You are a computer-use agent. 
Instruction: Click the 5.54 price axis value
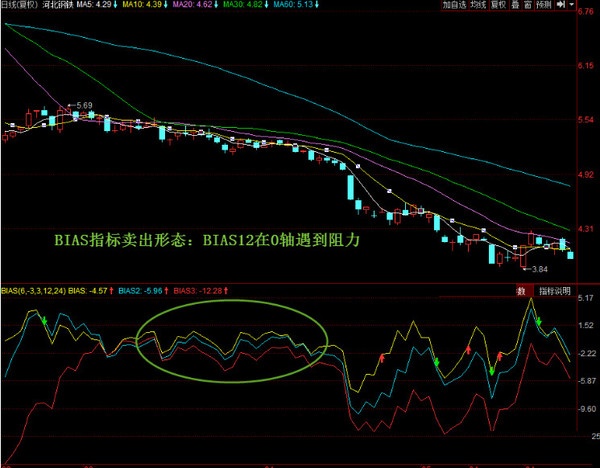click(x=585, y=120)
